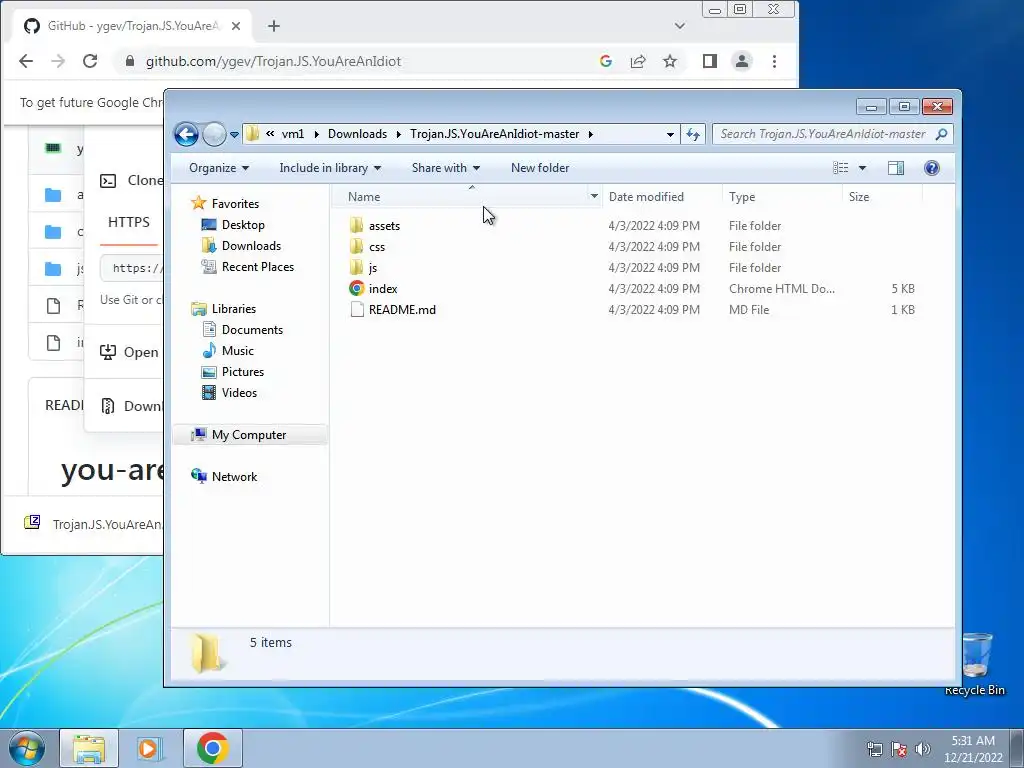Sort files by Name column header
The image size is (1024, 768).
(x=364, y=197)
